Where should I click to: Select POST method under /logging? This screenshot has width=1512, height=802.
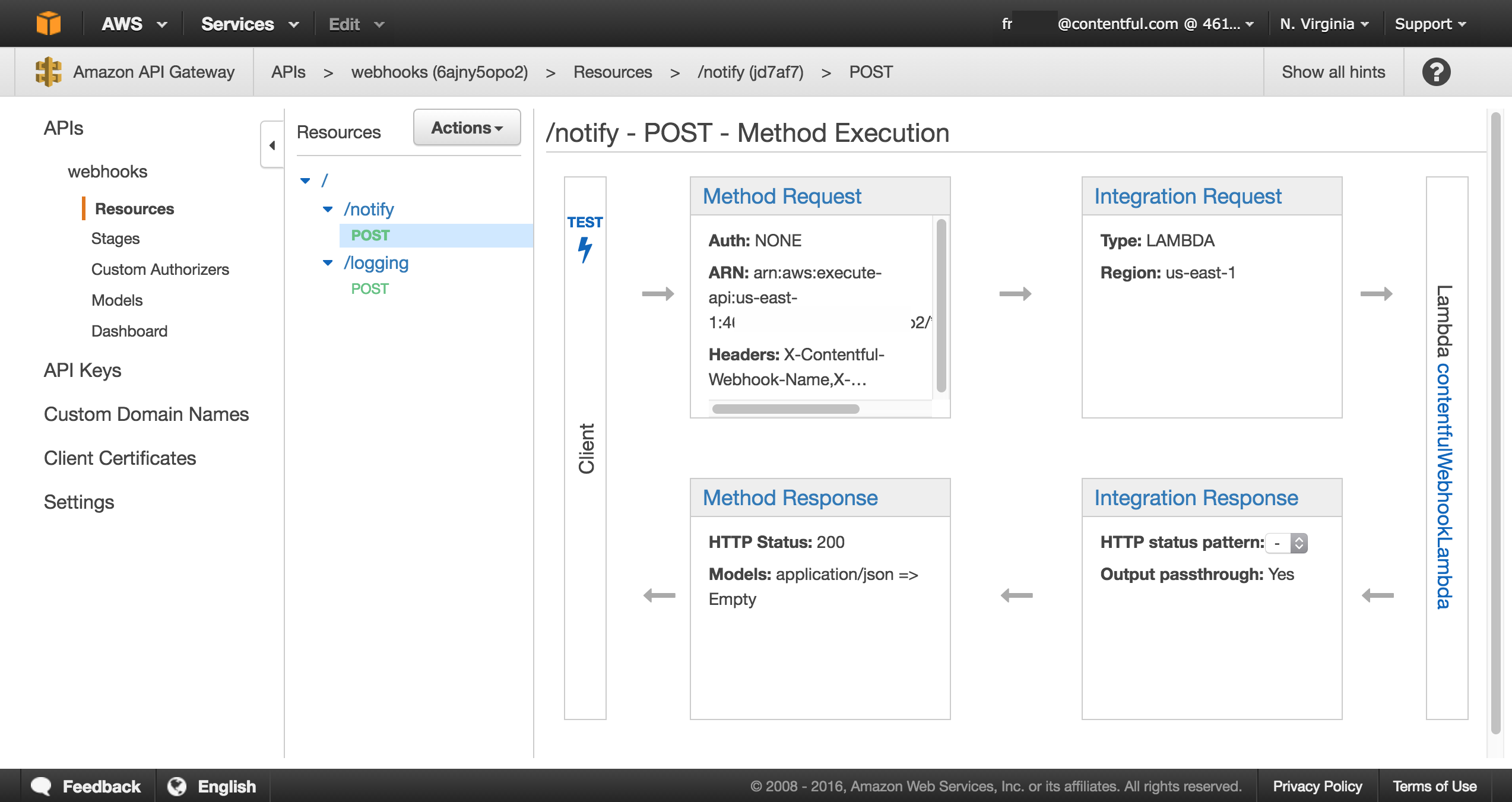[x=370, y=289]
